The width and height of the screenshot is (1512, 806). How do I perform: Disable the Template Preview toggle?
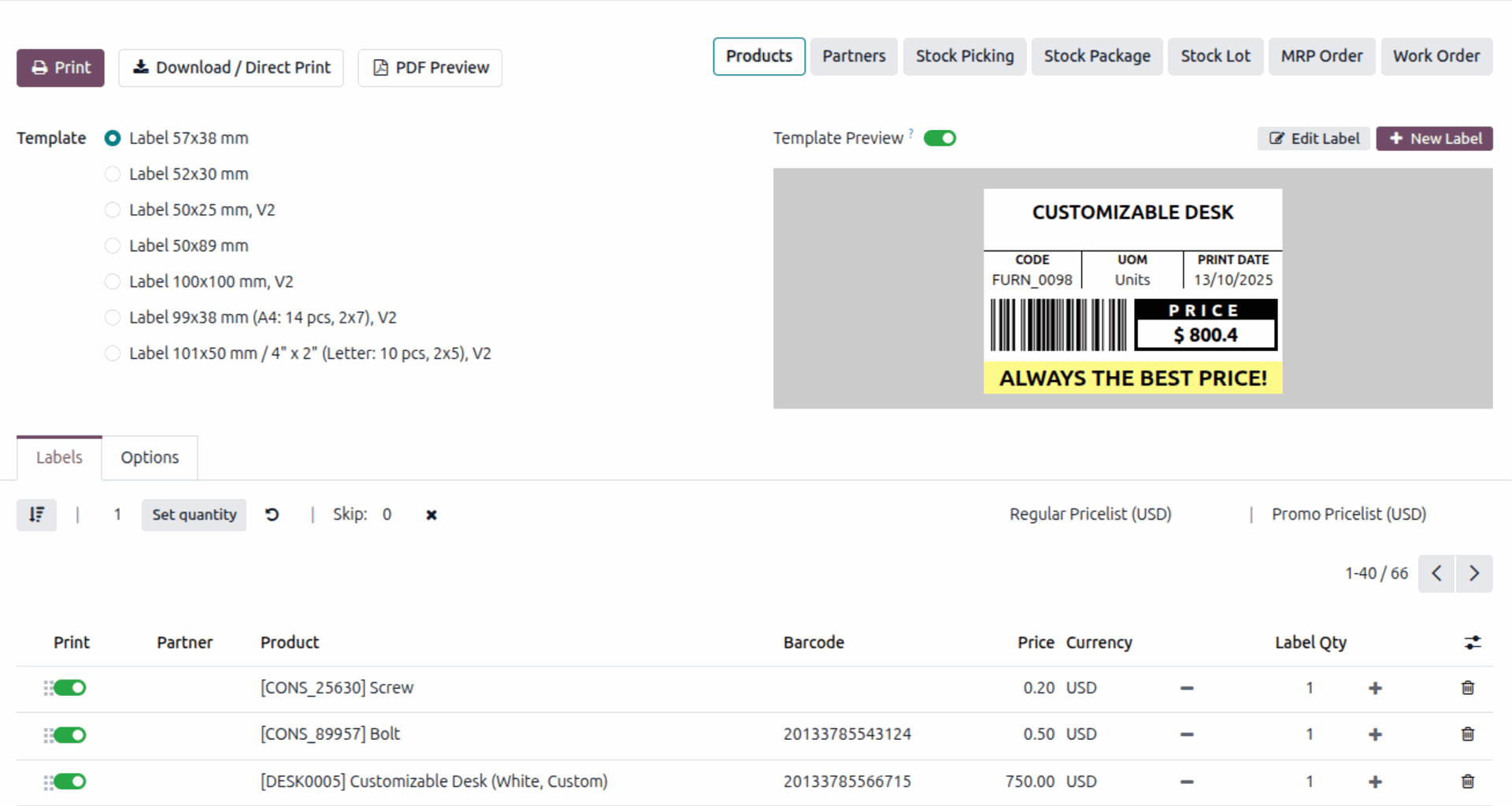click(939, 139)
